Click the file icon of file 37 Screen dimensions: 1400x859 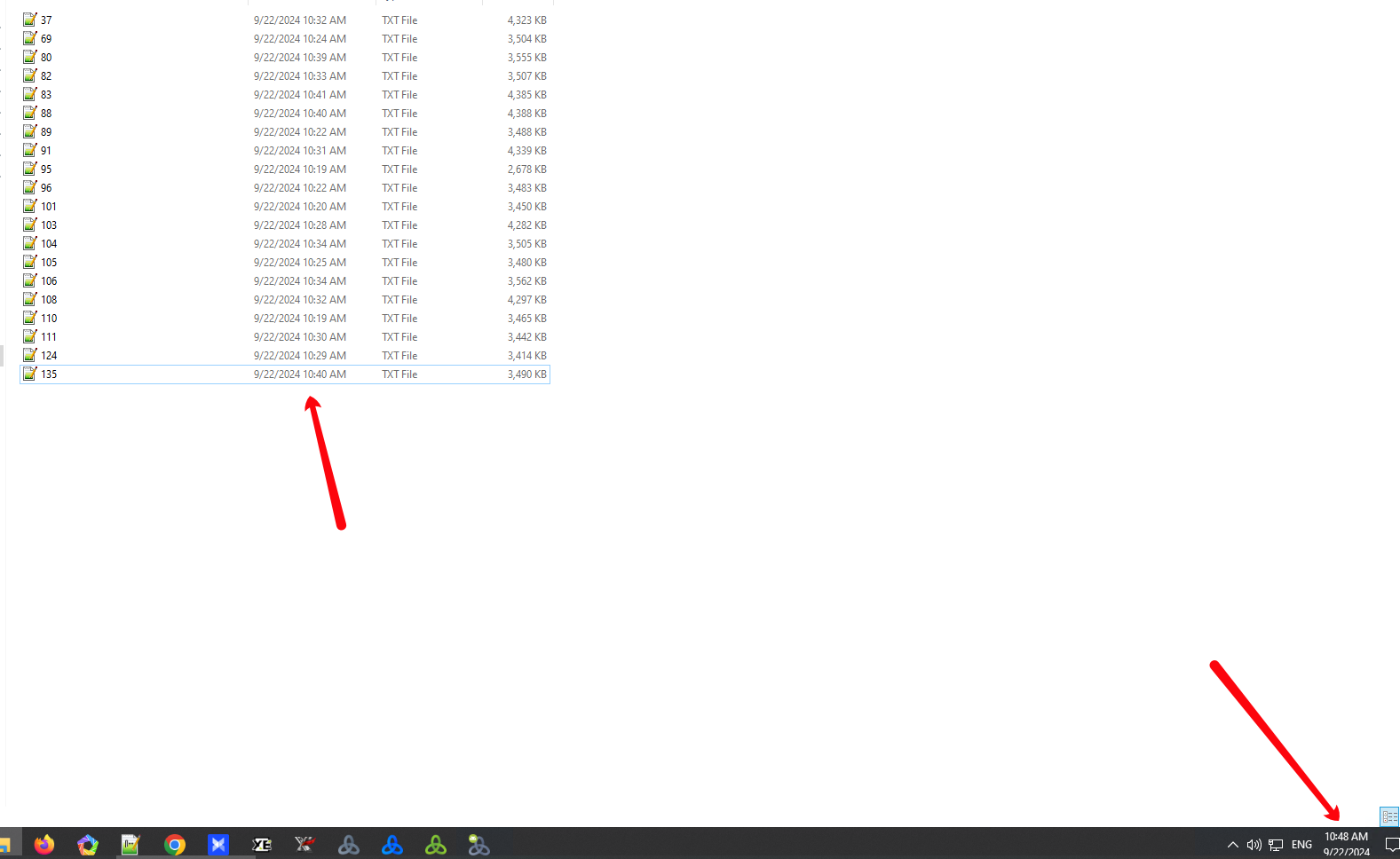click(30, 20)
